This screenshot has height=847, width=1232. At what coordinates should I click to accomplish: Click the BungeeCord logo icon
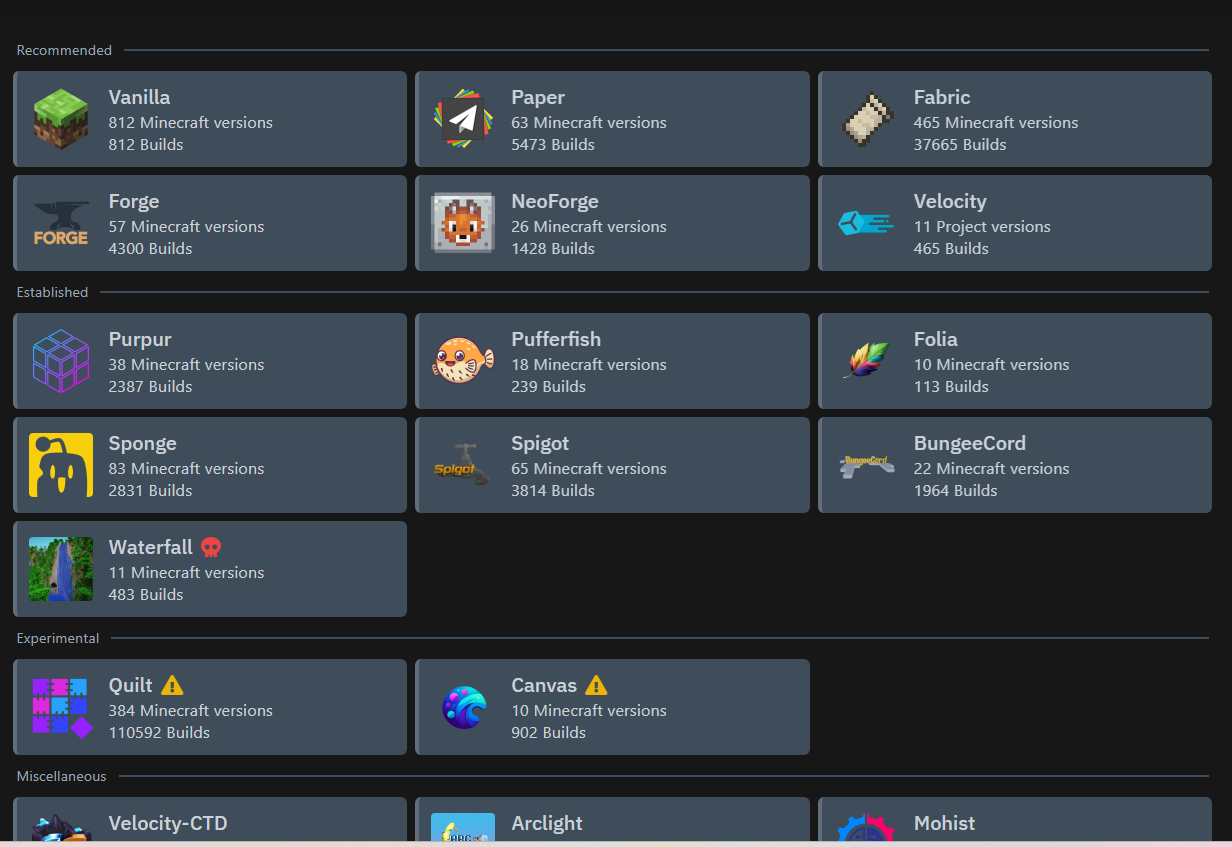[x=866, y=465]
